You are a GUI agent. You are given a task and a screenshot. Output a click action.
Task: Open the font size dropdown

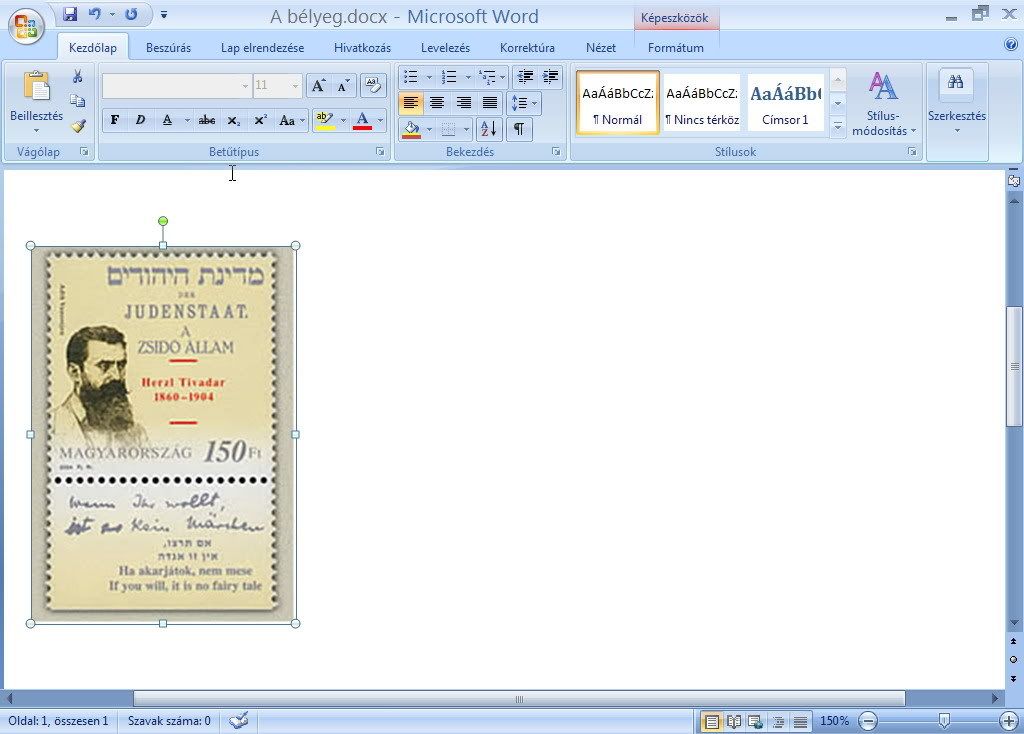[295, 86]
